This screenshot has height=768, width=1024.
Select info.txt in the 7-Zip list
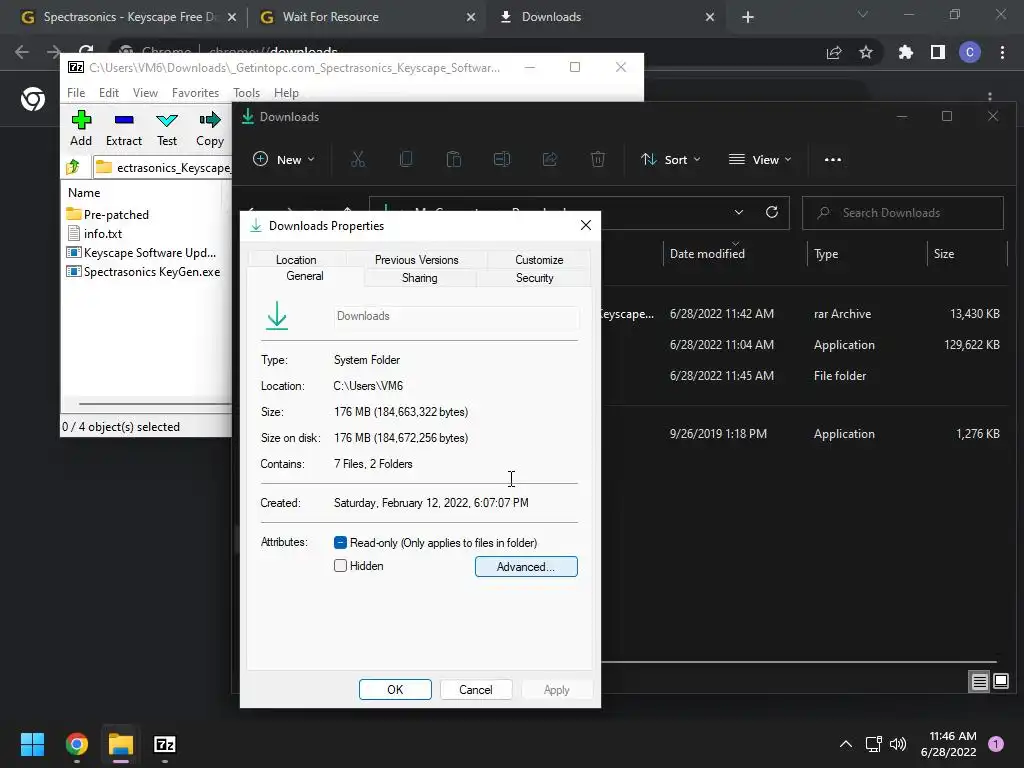click(95, 233)
